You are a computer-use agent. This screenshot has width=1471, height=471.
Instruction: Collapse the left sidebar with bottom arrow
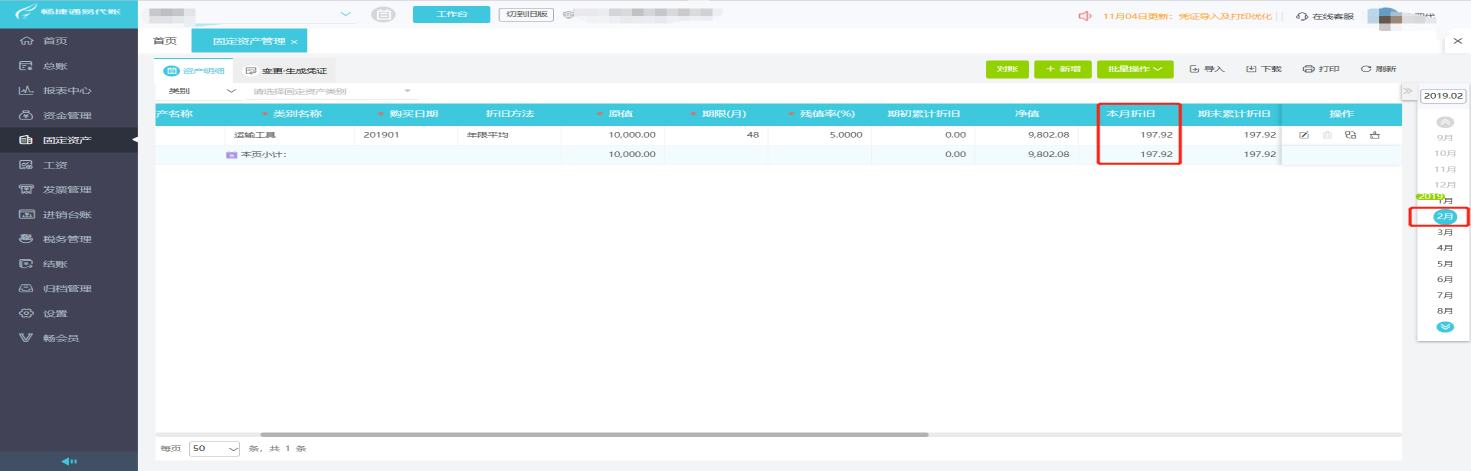(69, 461)
